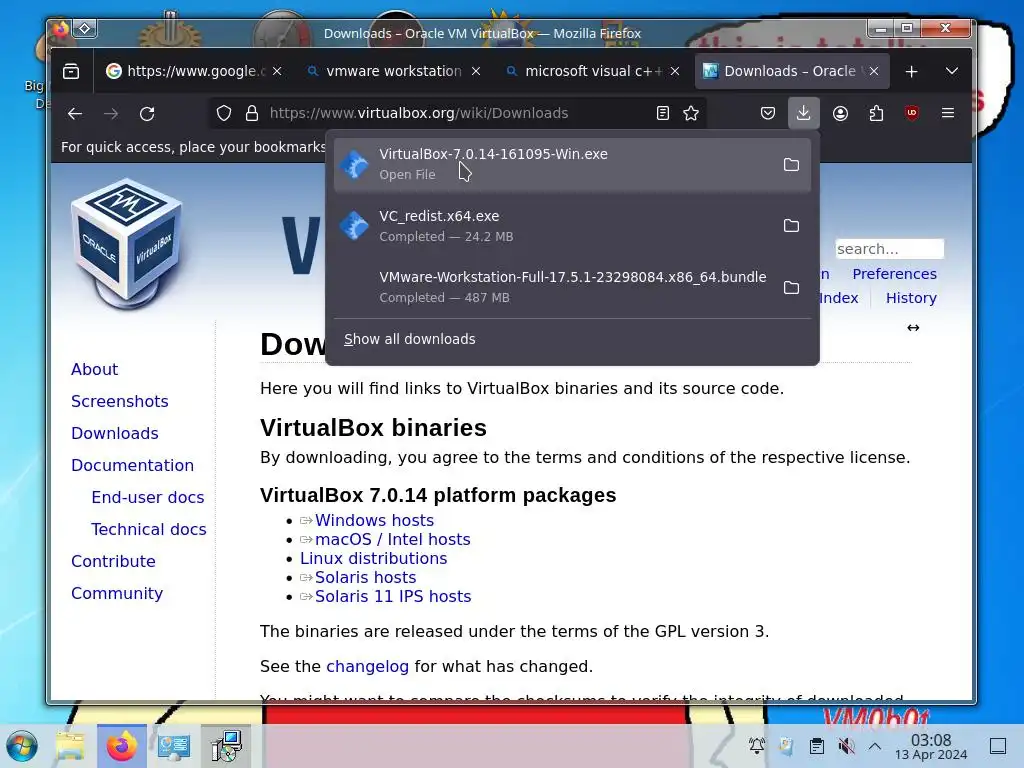Unmute the volume tray icon
1024x768 pixels.
point(846,746)
